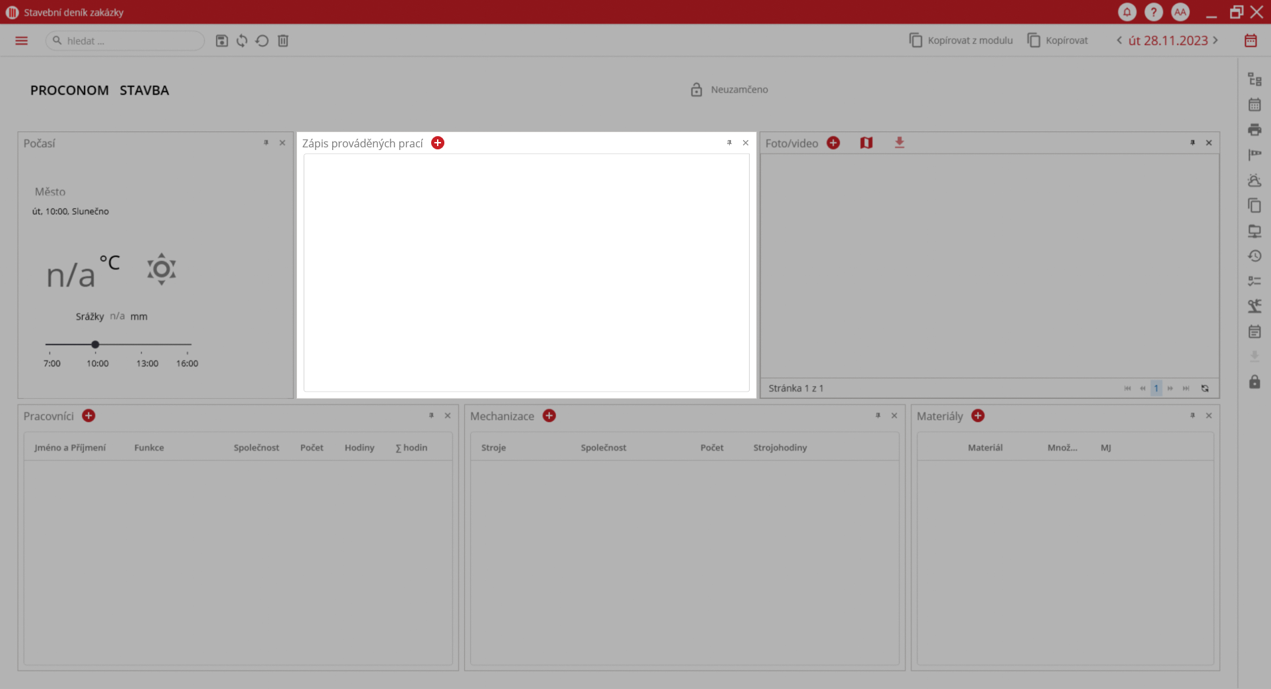
Task: Open the red calendar date picker
Action: coord(1250,41)
